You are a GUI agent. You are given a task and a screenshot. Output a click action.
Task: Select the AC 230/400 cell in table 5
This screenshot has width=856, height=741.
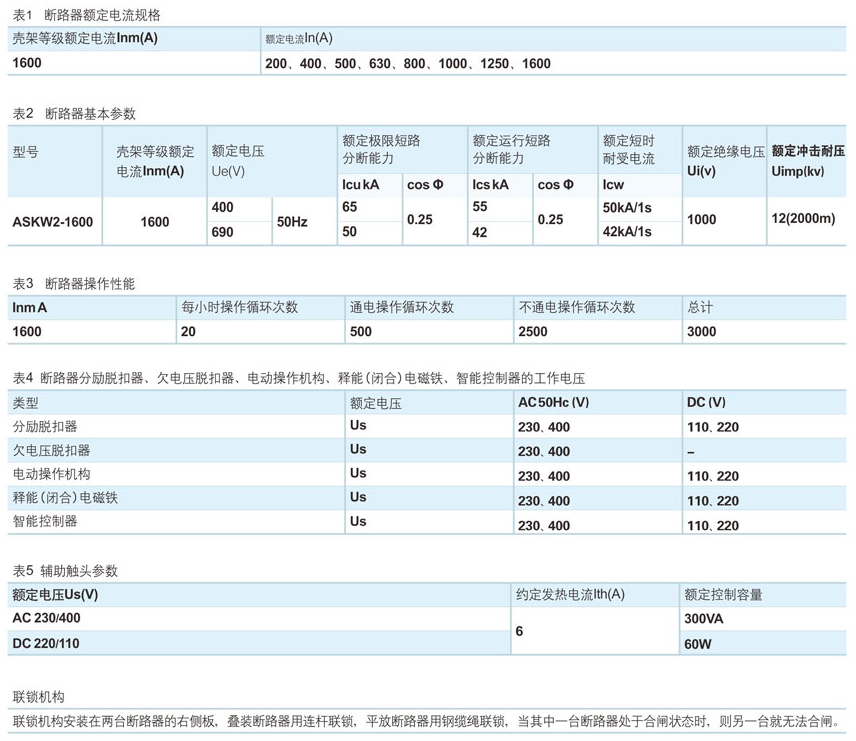point(47,619)
